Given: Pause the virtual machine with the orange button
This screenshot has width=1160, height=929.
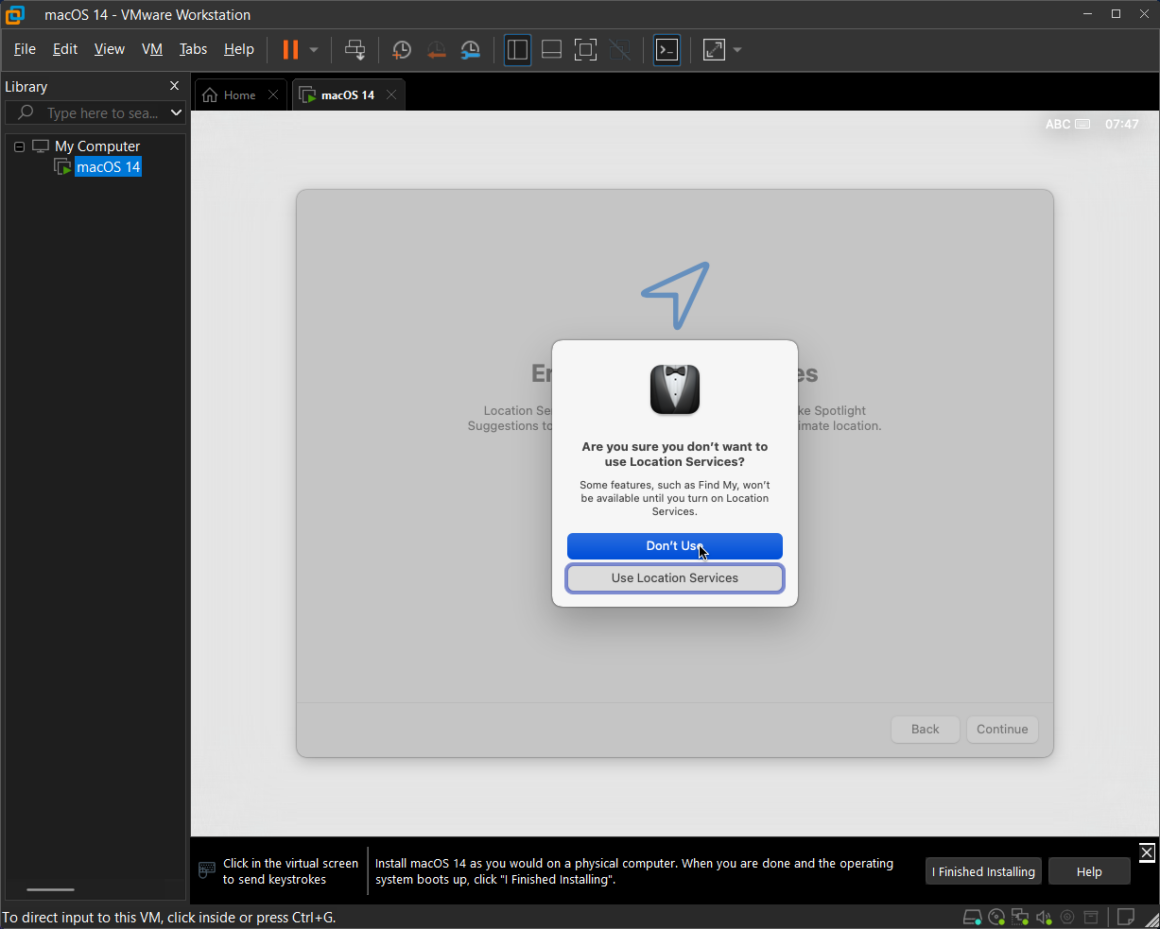Looking at the screenshot, I should [291, 50].
